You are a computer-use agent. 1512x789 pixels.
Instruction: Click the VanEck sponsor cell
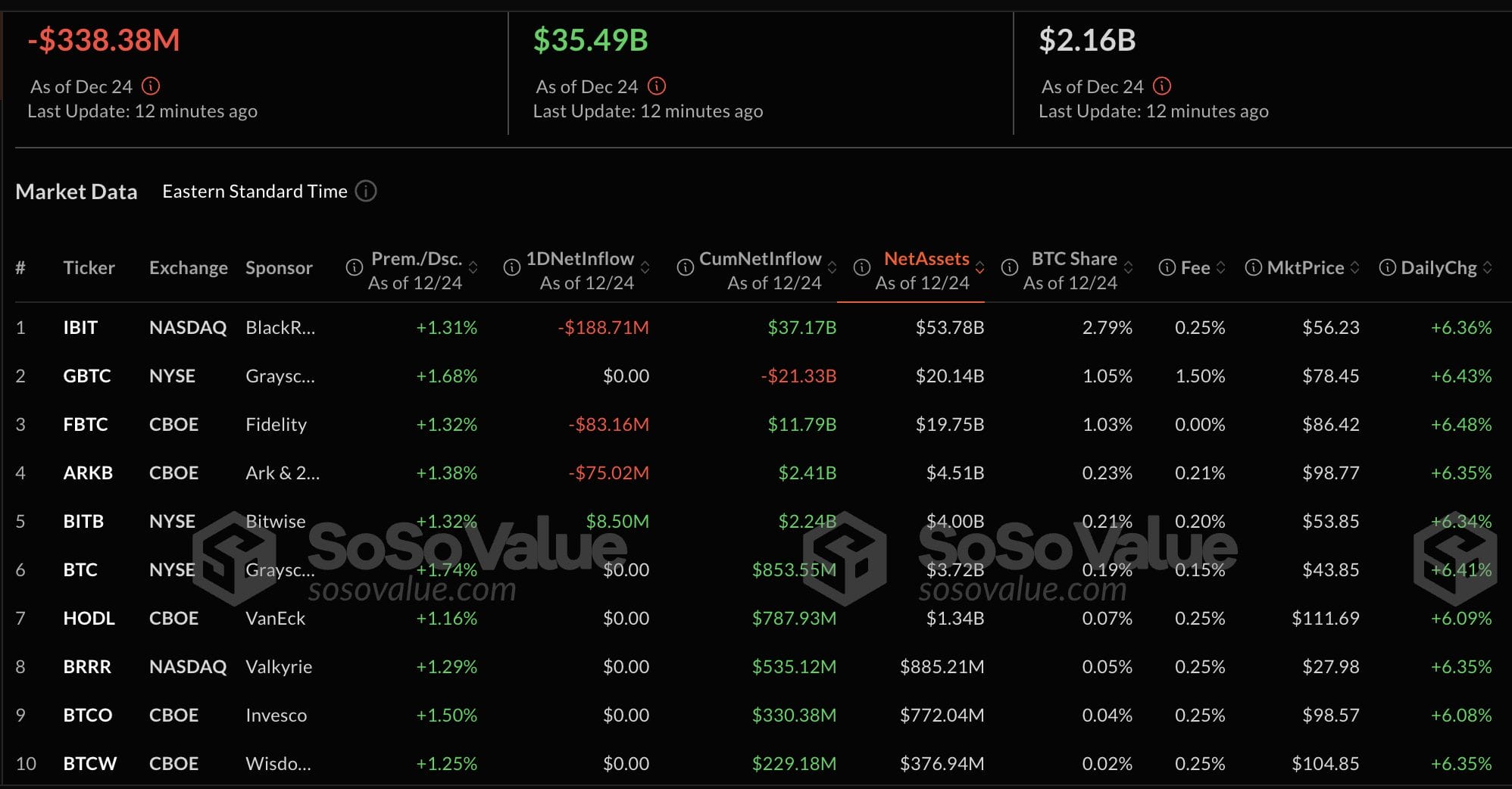[x=275, y=619]
